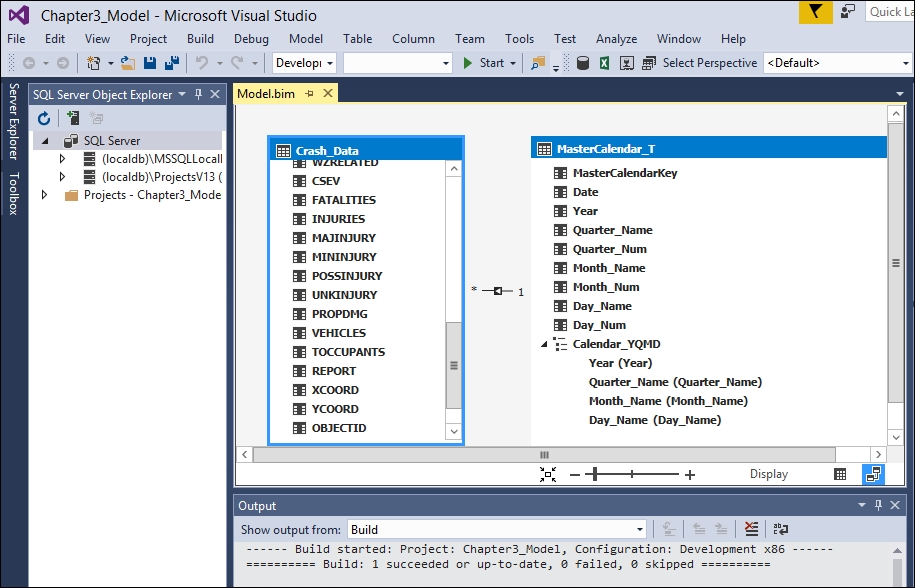Click the Visual Studio logo icon
Screen dimensions: 915x588
19,15
